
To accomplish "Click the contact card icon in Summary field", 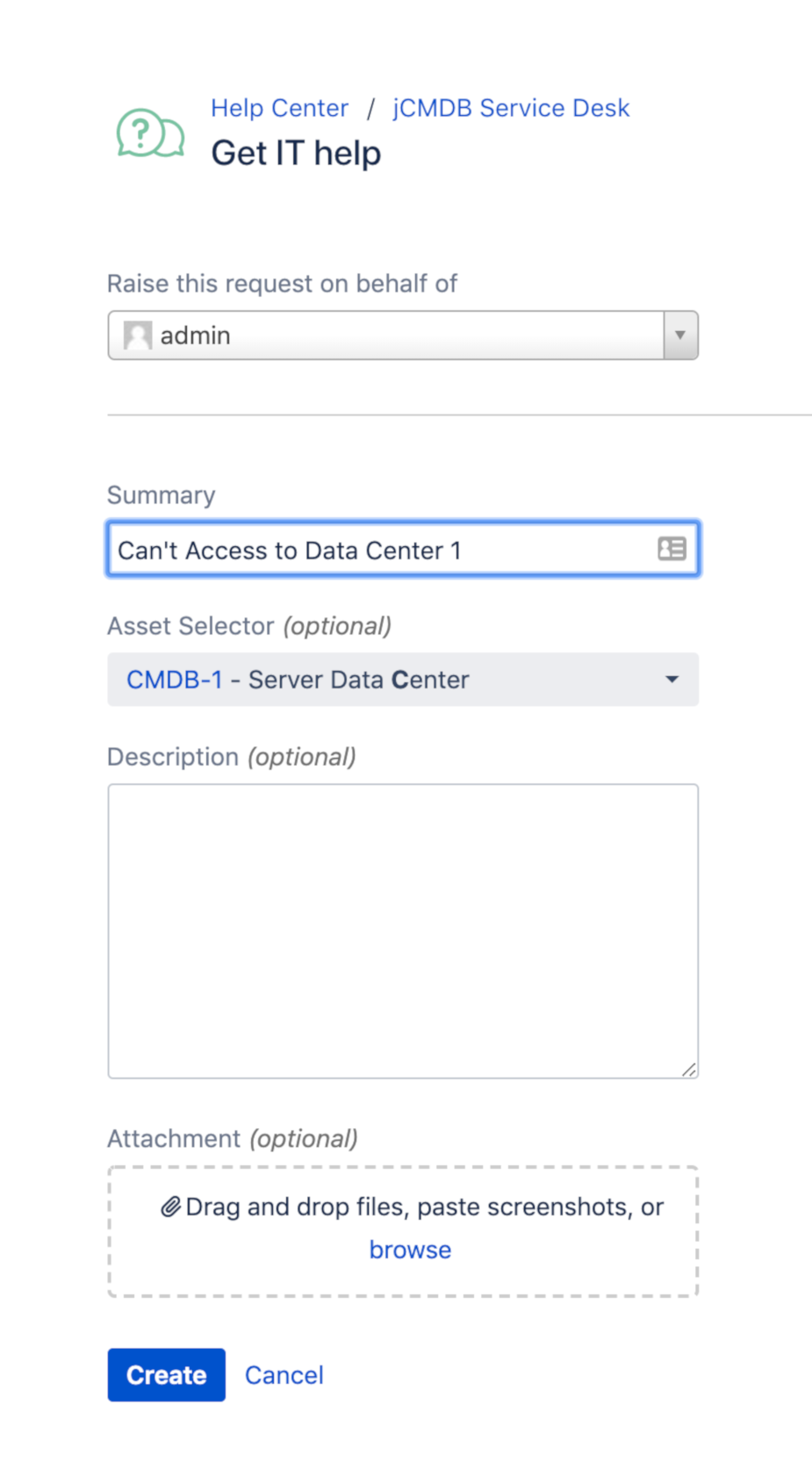I will click(672, 549).
